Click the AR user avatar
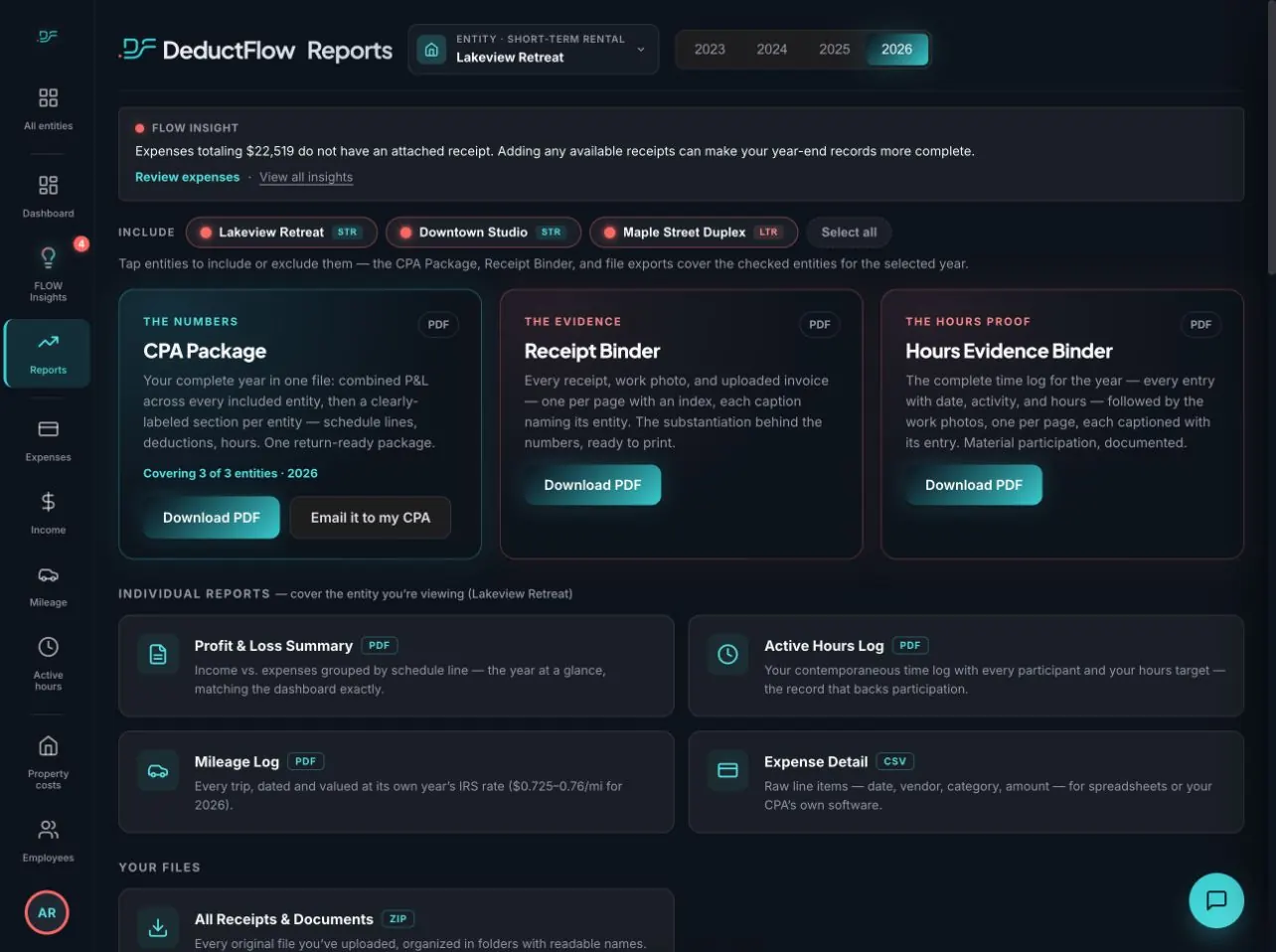Image resolution: width=1276 pixels, height=952 pixels. (47, 912)
